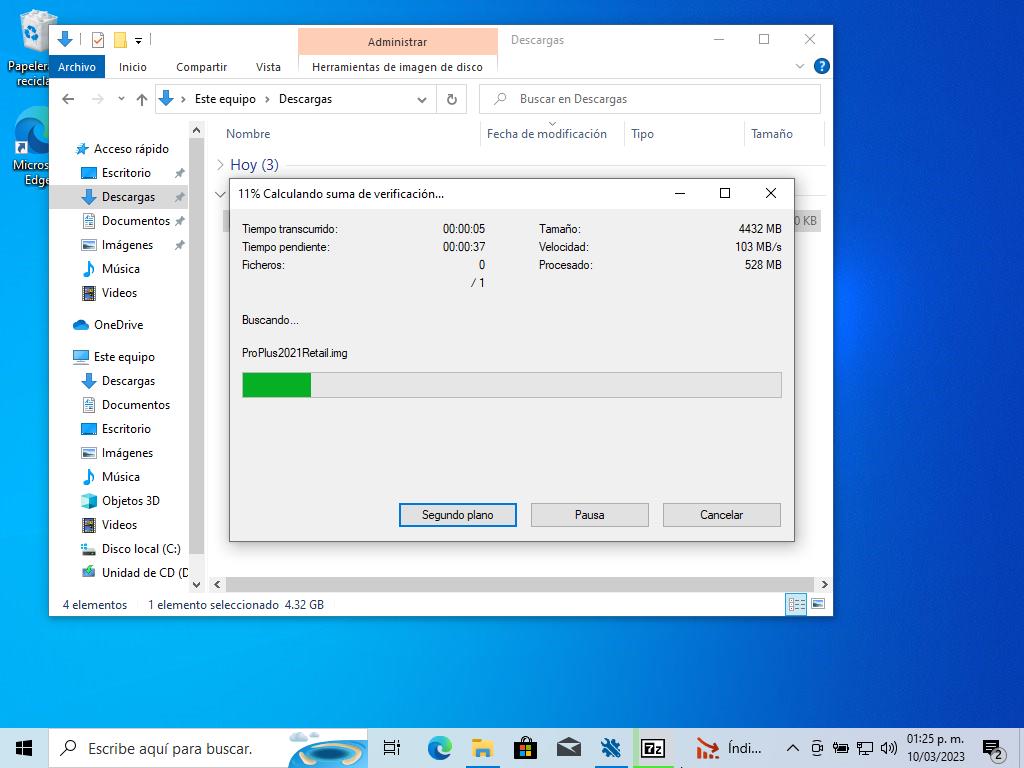
Task: Expand the Hoy (3) file group
Action: pos(221,165)
